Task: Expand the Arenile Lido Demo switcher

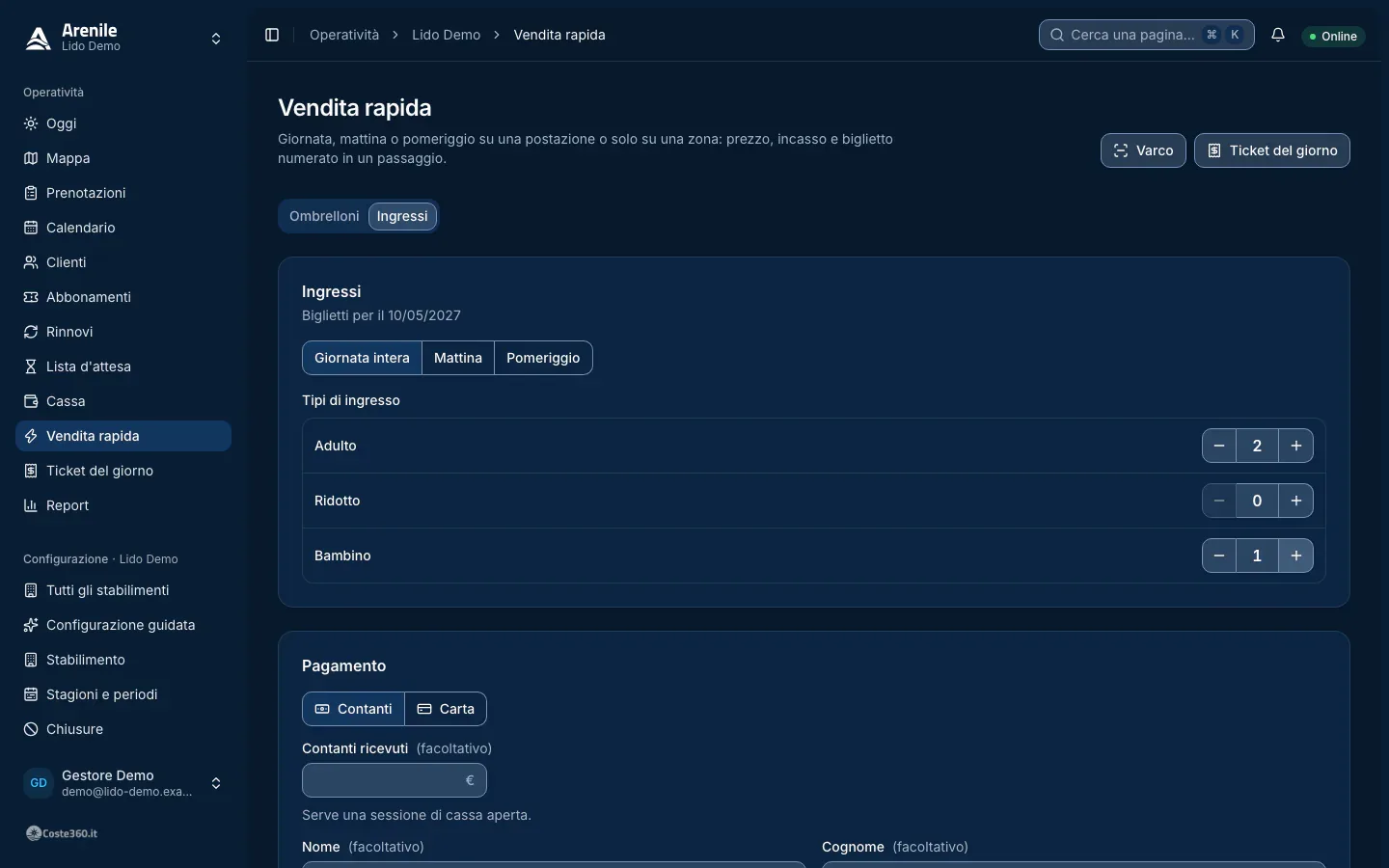Action: (123, 39)
